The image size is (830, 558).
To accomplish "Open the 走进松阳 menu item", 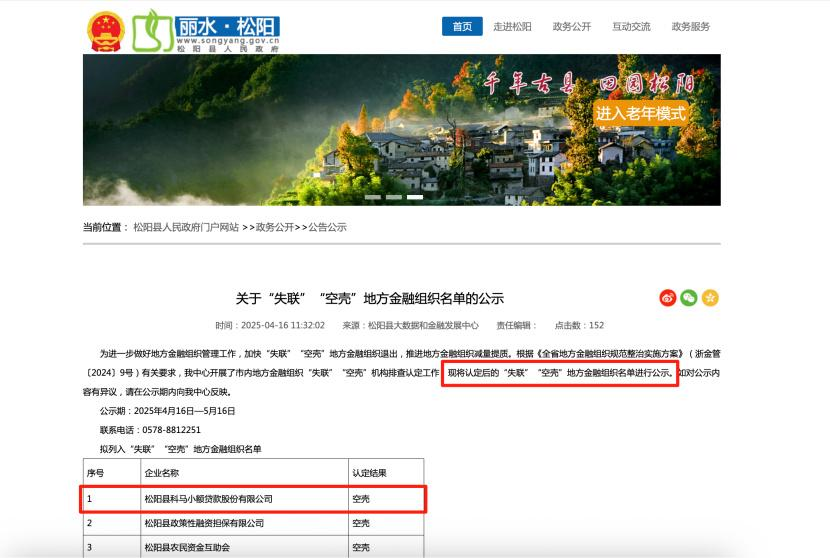I will tap(512, 27).
